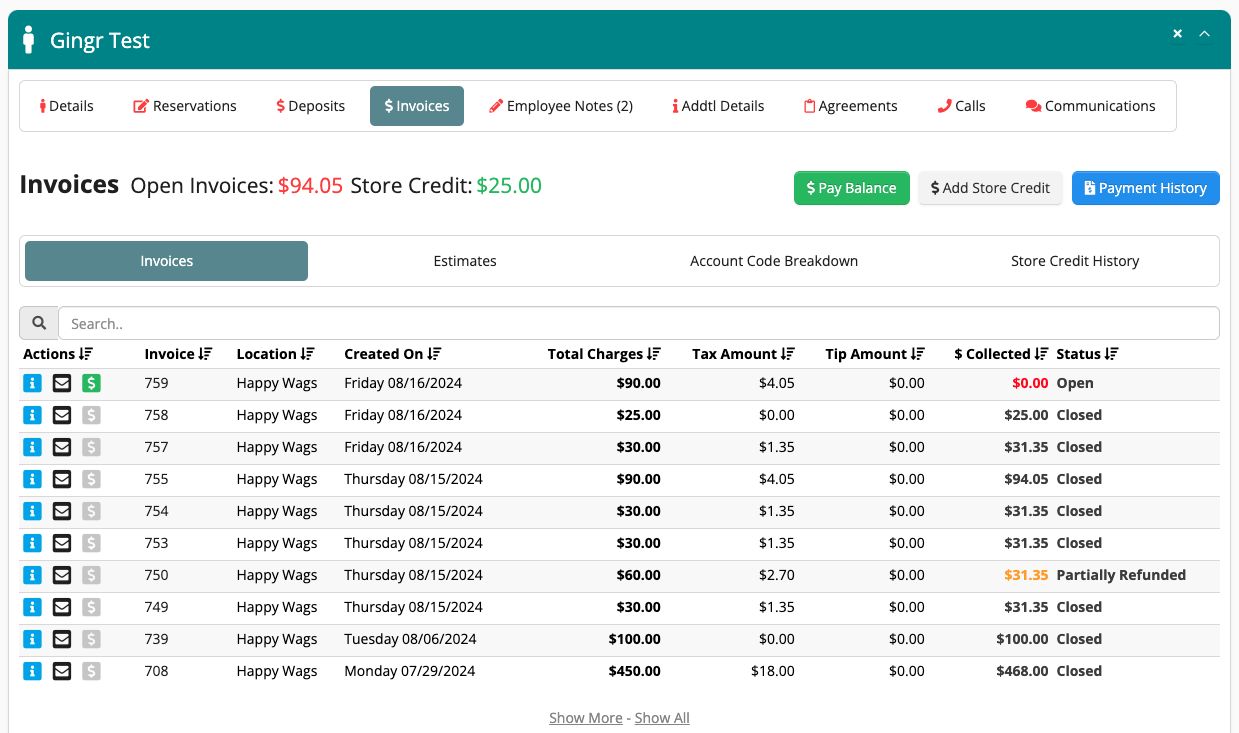Click the Show All link
This screenshot has width=1239, height=733.
pos(661,717)
